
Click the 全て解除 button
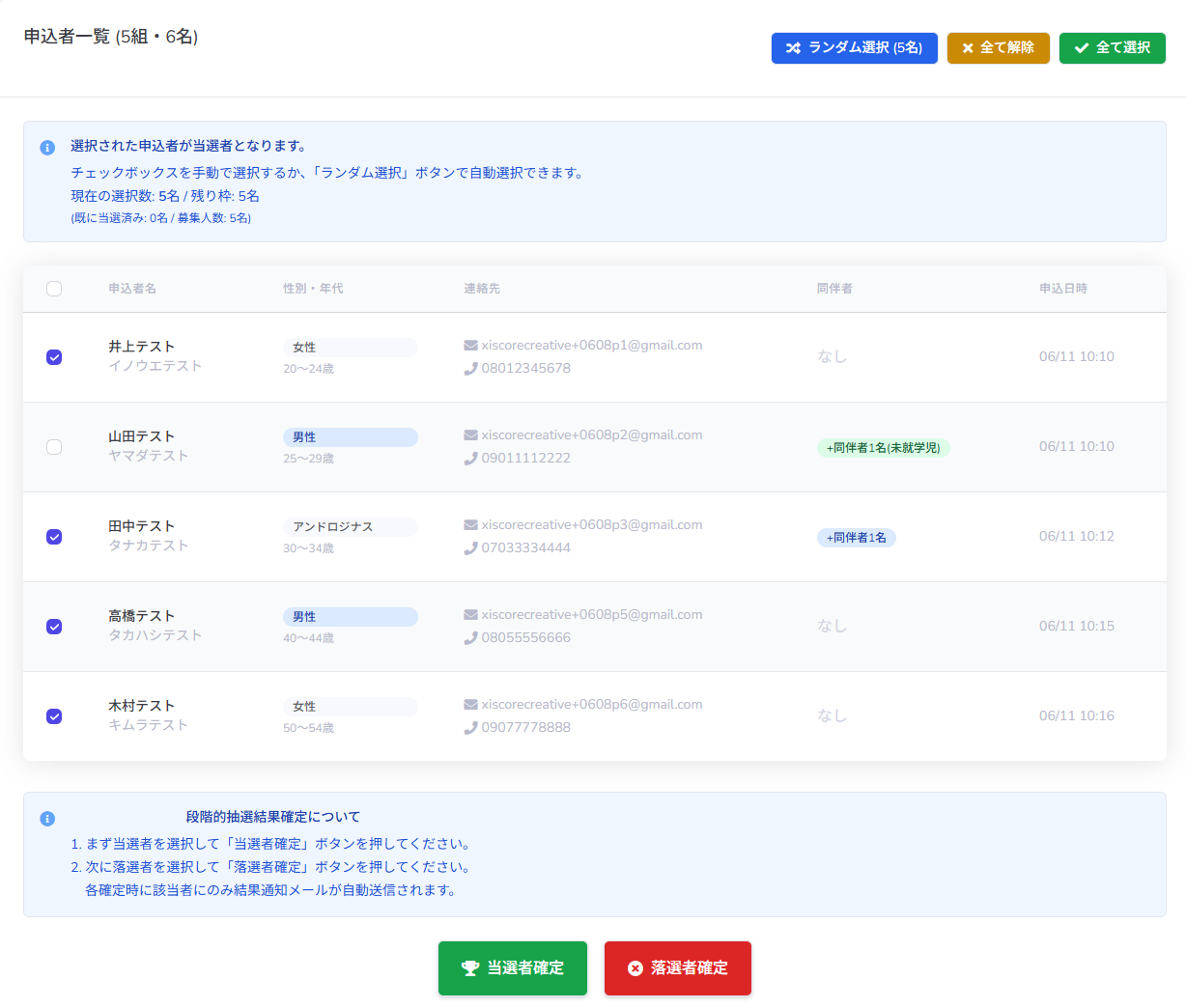point(999,48)
